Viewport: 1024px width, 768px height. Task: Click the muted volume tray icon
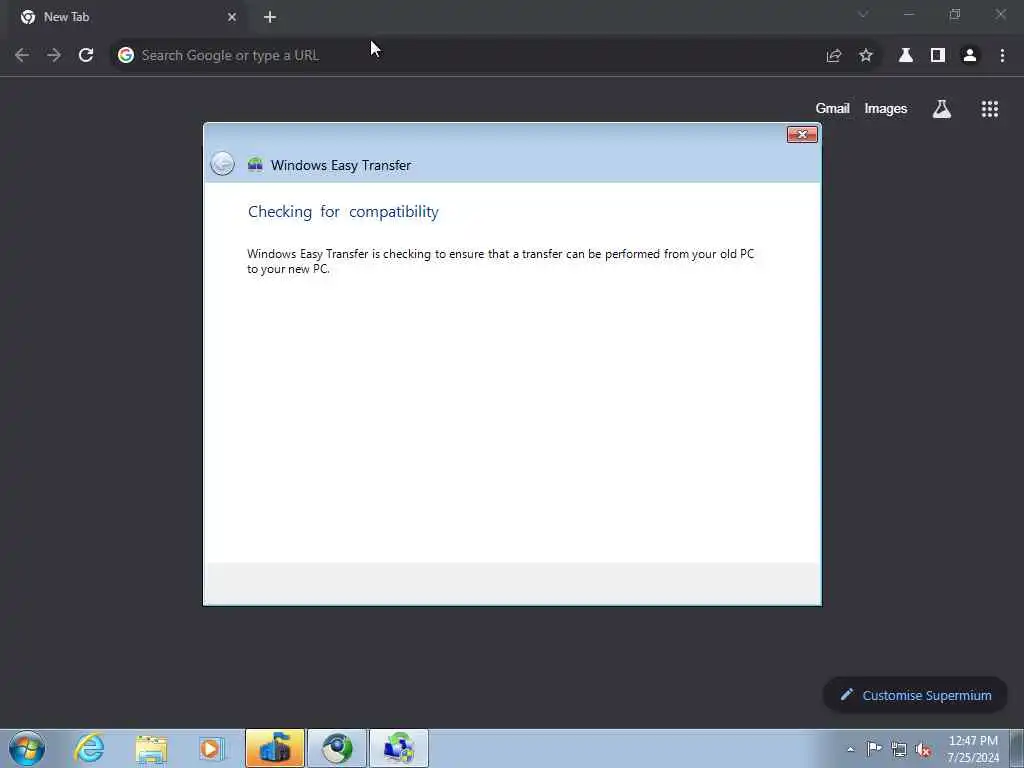923,750
